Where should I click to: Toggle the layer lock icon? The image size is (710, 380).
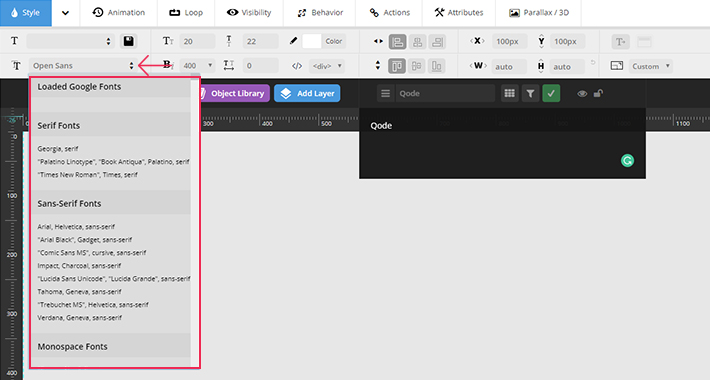[598, 93]
